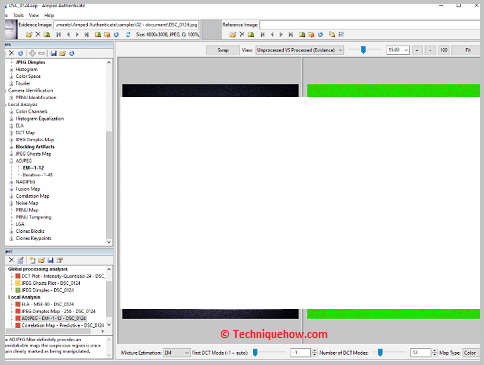484x365 pixels.
Task: Select the Noise Map filter
Action: point(27,203)
